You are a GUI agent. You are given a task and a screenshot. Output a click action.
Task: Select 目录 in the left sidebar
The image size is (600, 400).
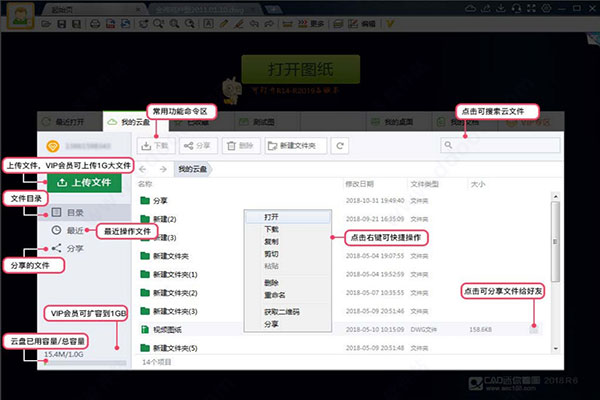click(84, 212)
